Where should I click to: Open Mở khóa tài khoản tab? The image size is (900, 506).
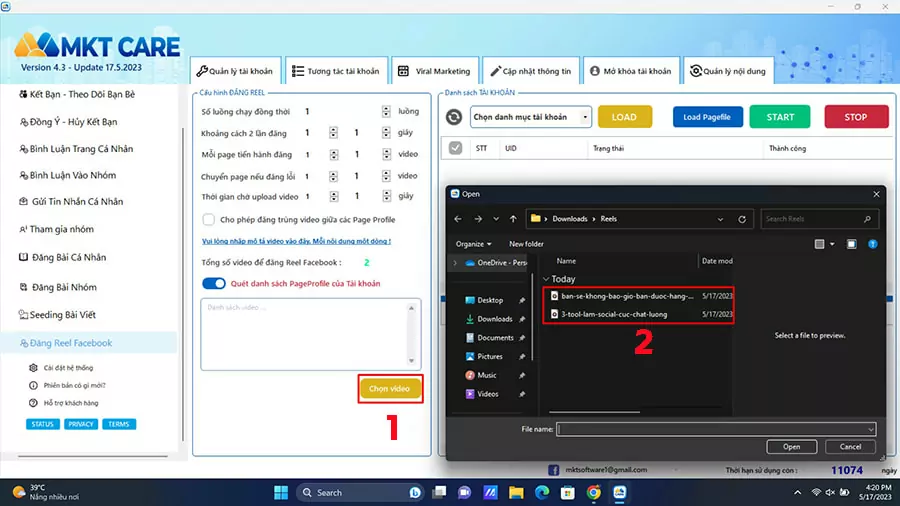tap(631, 71)
